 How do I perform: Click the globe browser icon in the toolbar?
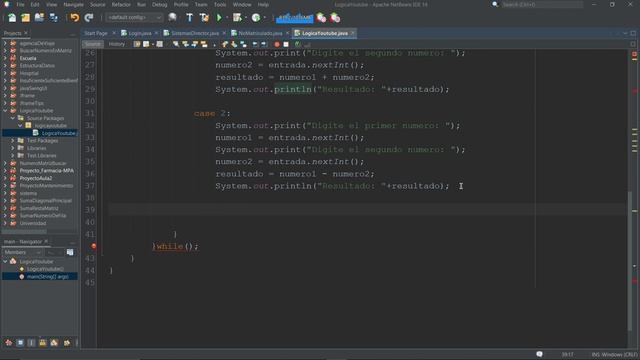pyautogui.click(x=172, y=17)
